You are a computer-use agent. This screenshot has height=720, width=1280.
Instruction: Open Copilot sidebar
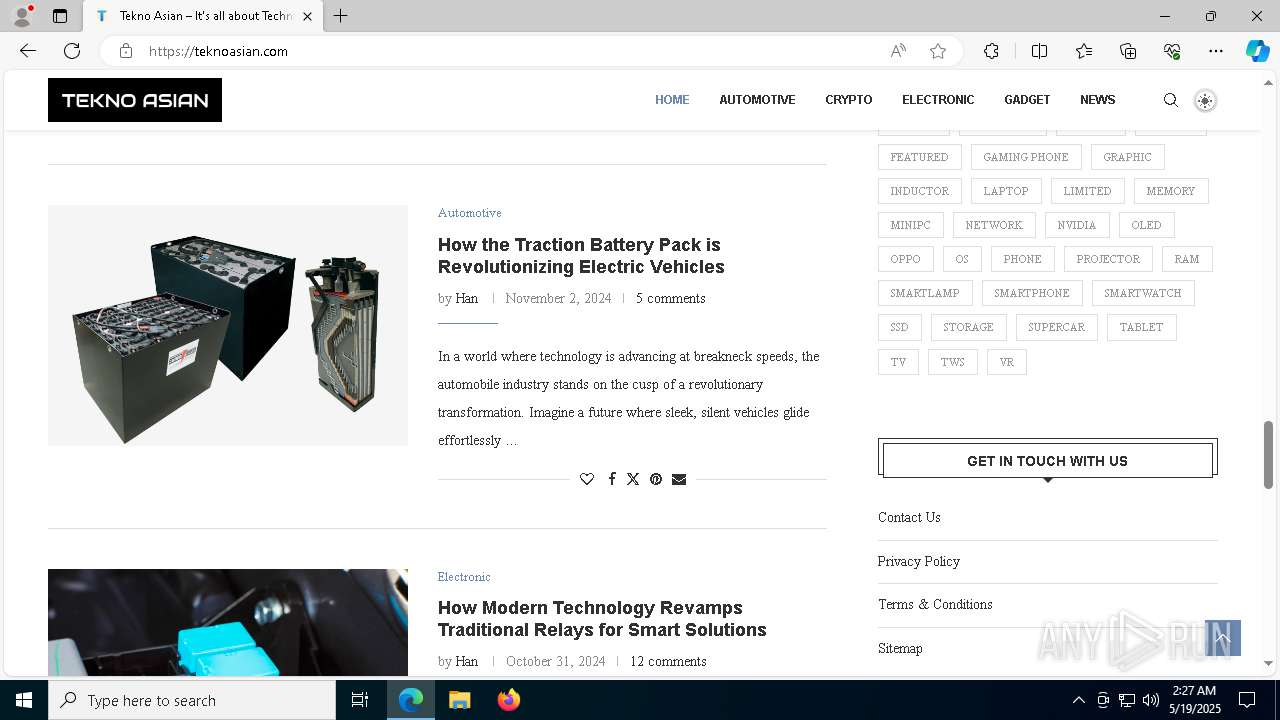click(1257, 51)
